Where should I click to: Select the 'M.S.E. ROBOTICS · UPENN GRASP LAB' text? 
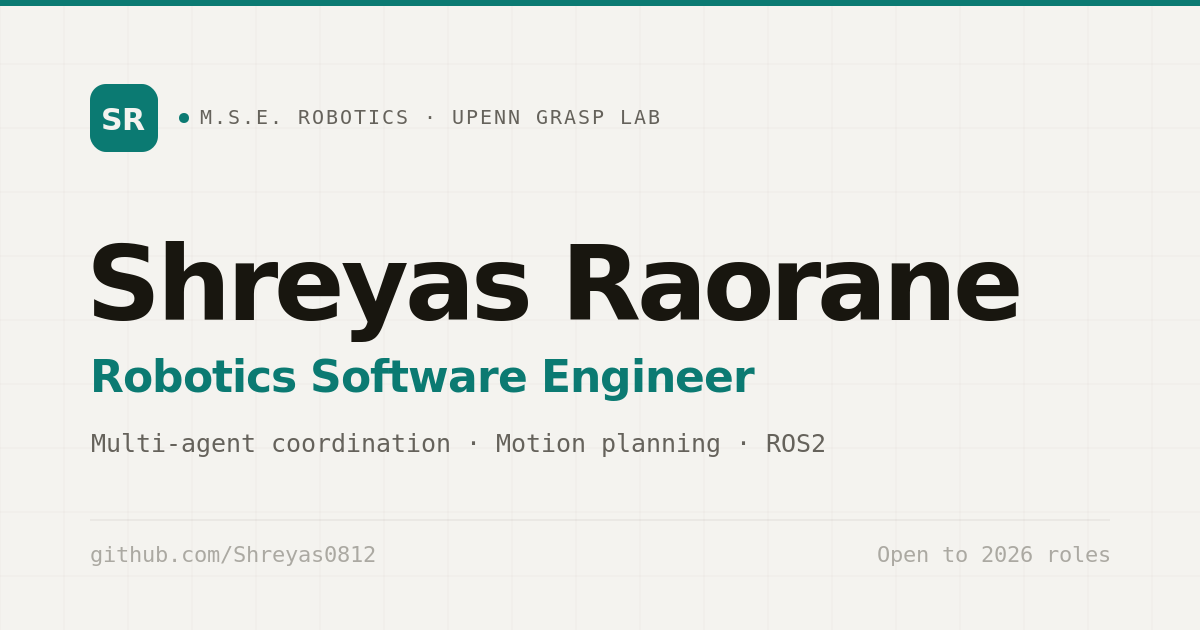point(430,118)
